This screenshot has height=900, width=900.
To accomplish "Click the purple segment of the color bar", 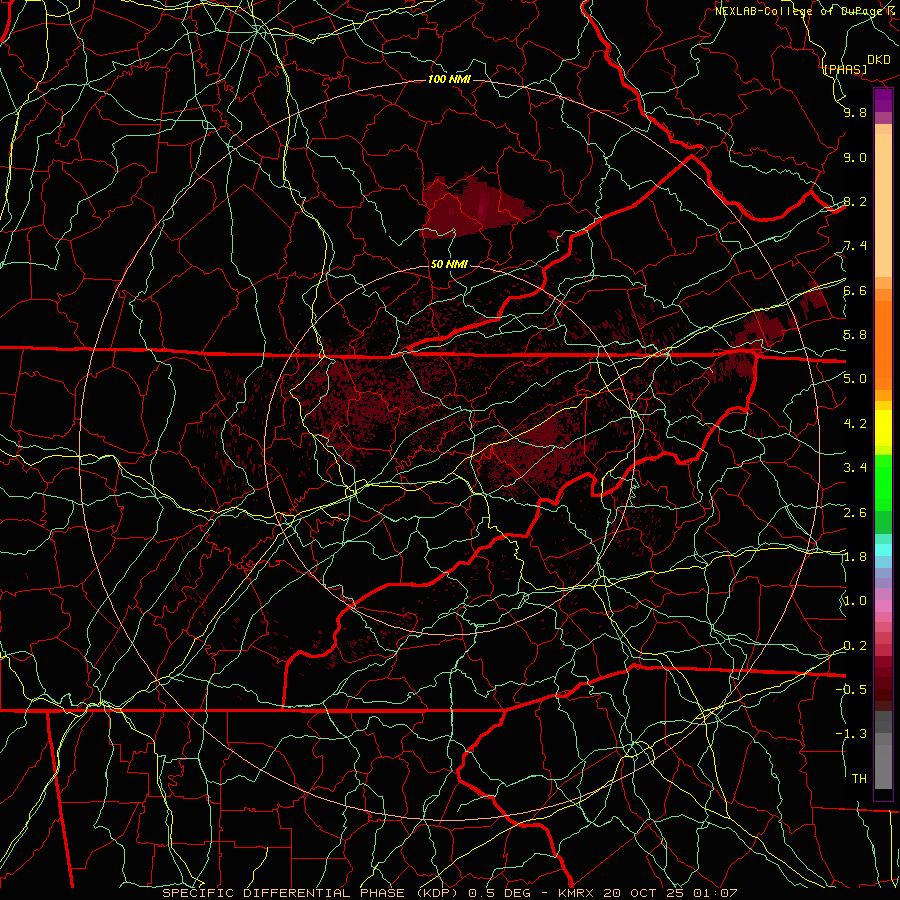I will point(883,100).
